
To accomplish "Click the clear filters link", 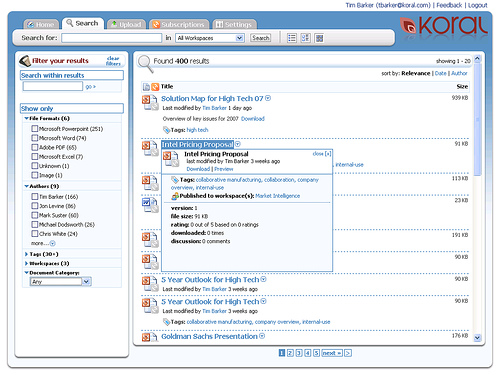I will (113, 61).
